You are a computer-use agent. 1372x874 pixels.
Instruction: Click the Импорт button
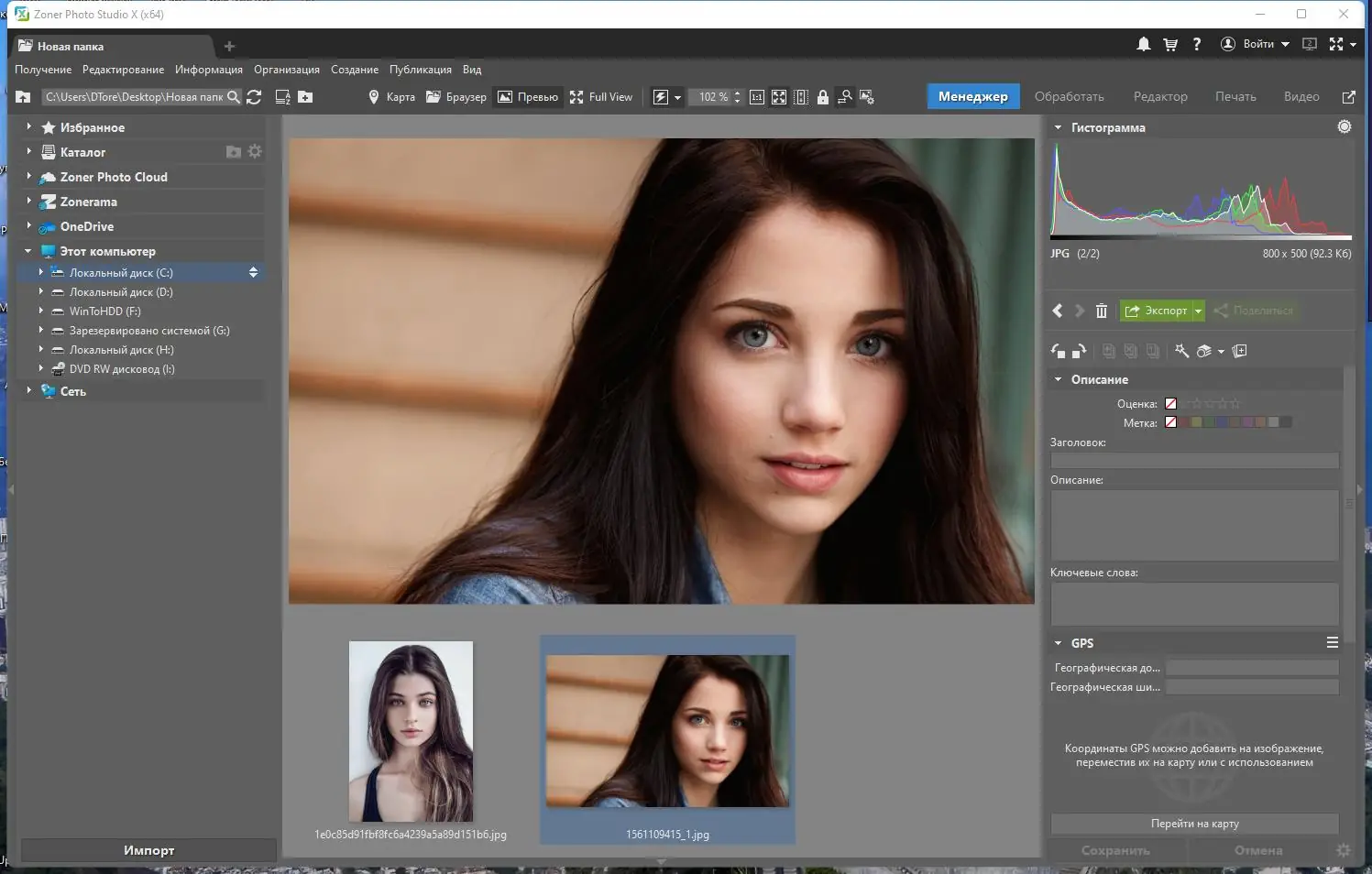click(148, 850)
